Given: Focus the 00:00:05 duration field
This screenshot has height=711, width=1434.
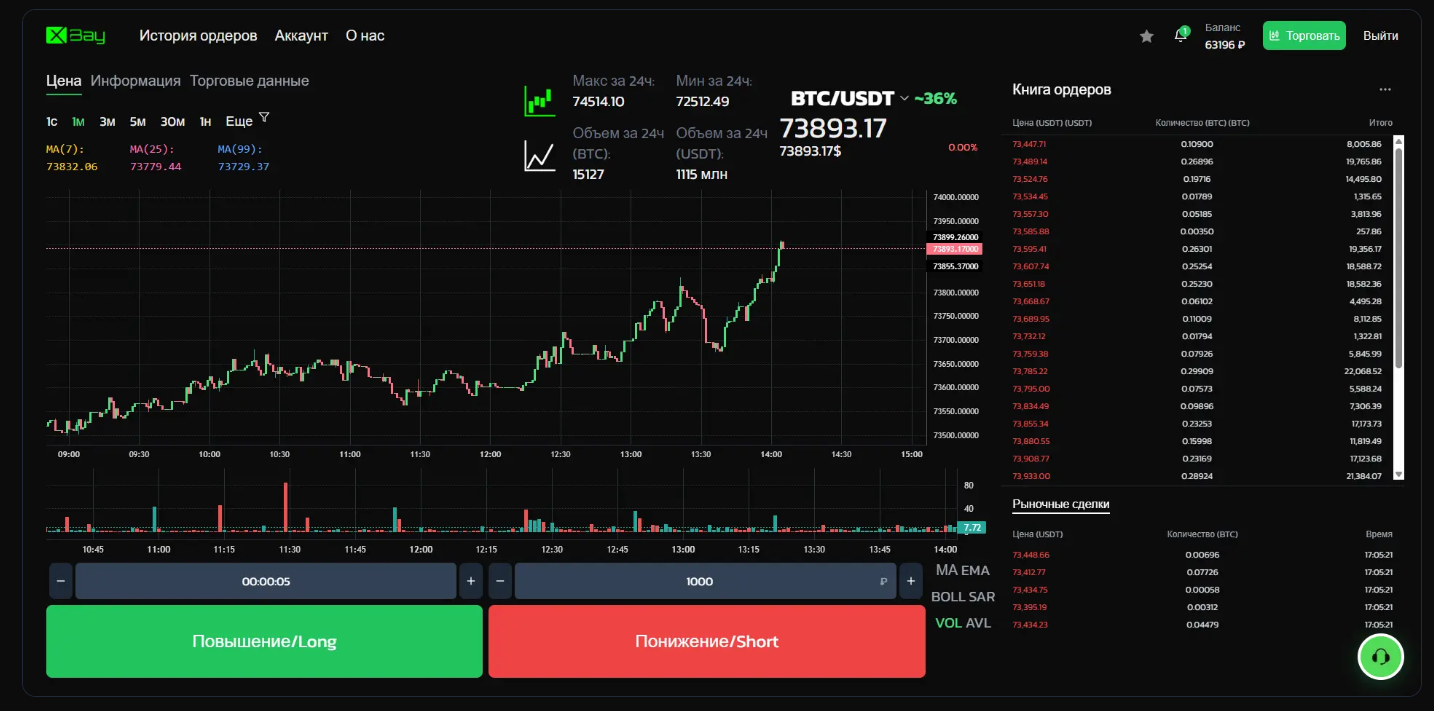Looking at the screenshot, I should (x=266, y=581).
